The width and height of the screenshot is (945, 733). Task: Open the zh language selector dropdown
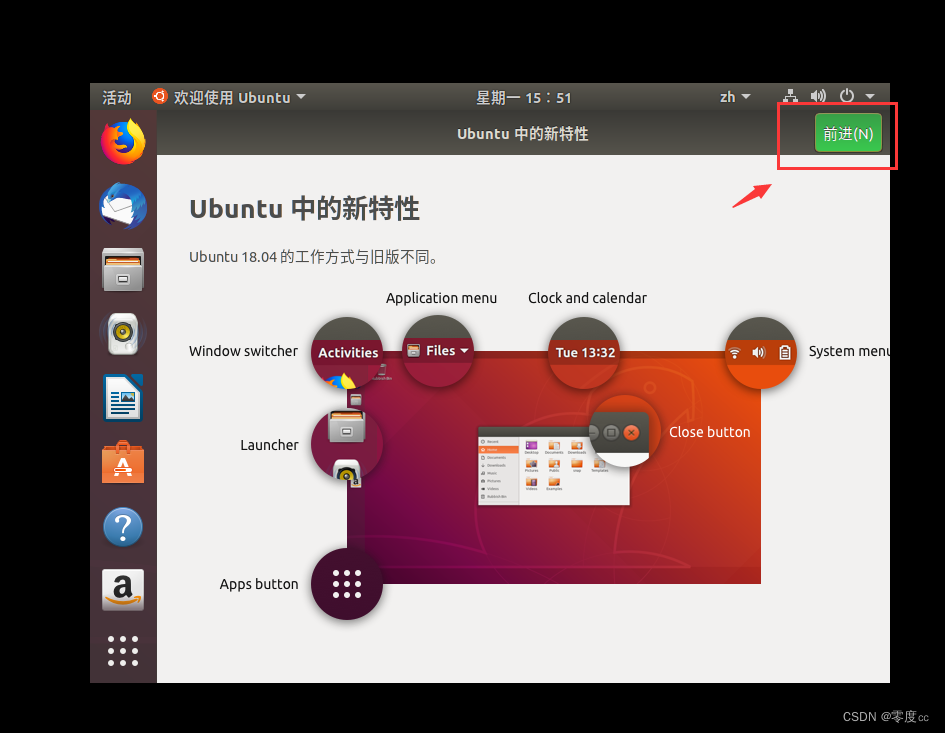(734, 96)
